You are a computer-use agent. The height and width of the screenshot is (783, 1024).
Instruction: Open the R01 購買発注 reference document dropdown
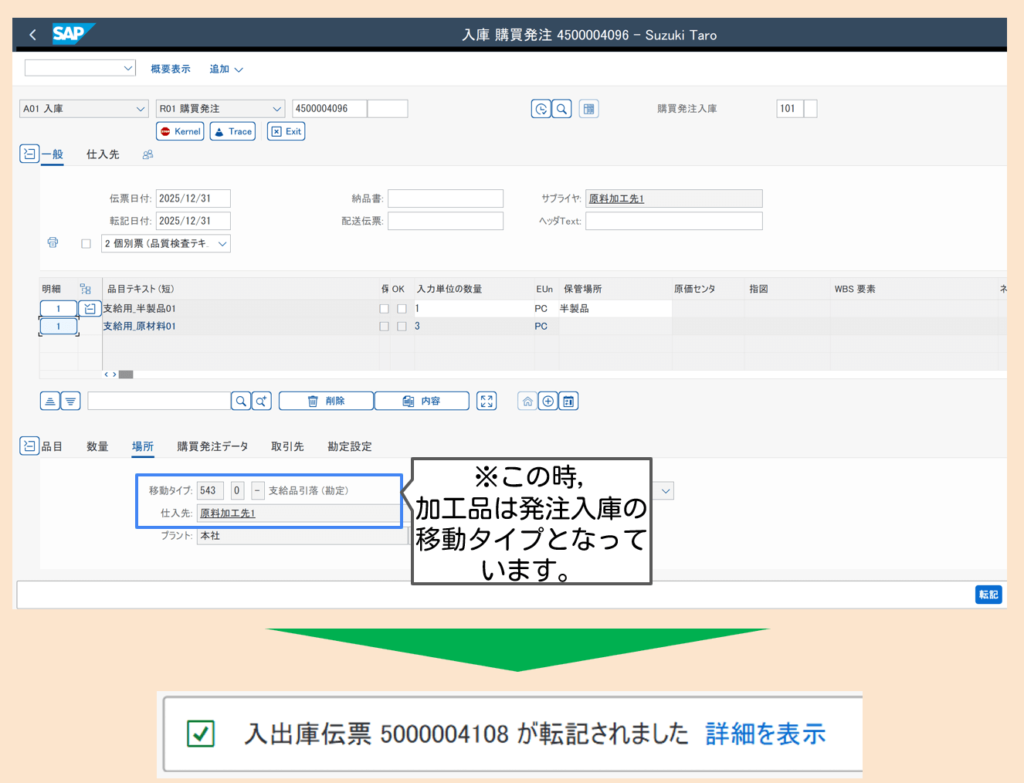[220, 109]
